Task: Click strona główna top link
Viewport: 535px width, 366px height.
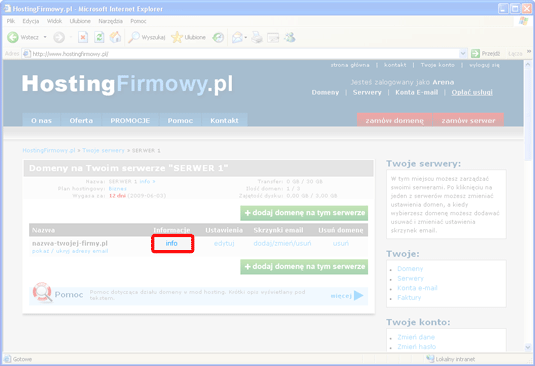Action: 350,65
